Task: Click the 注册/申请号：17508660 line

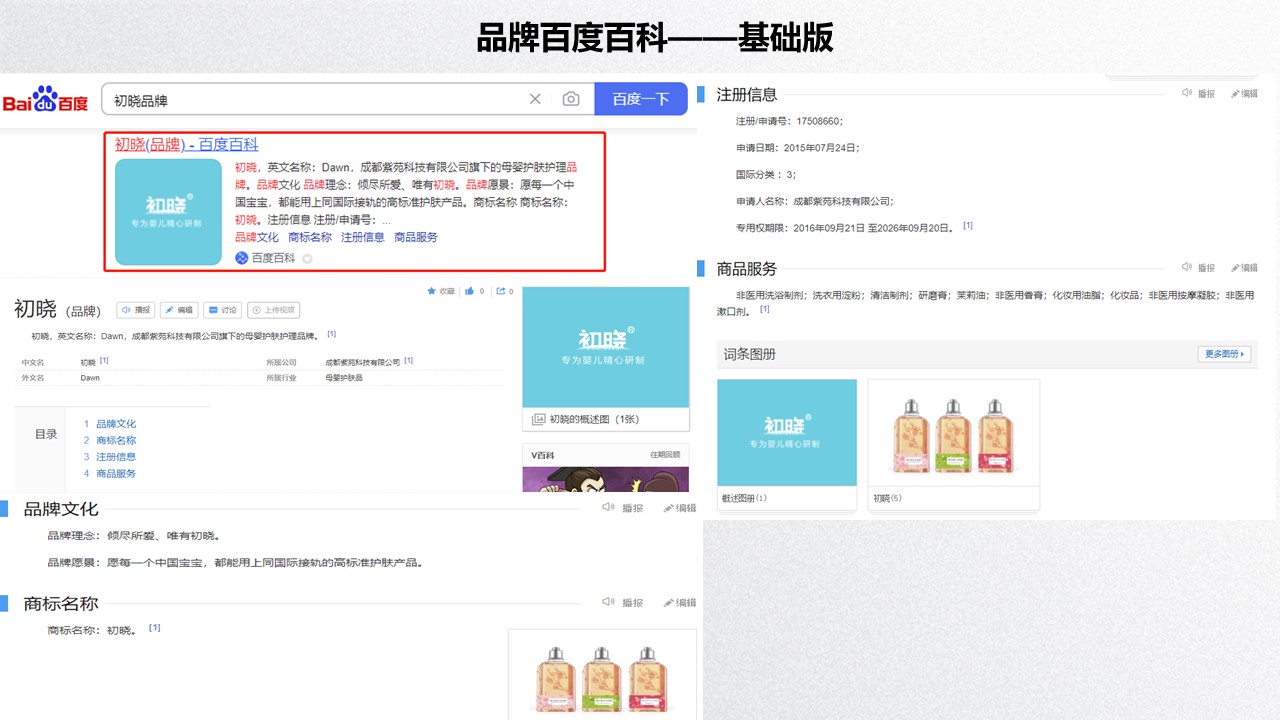Action: [790, 121]
